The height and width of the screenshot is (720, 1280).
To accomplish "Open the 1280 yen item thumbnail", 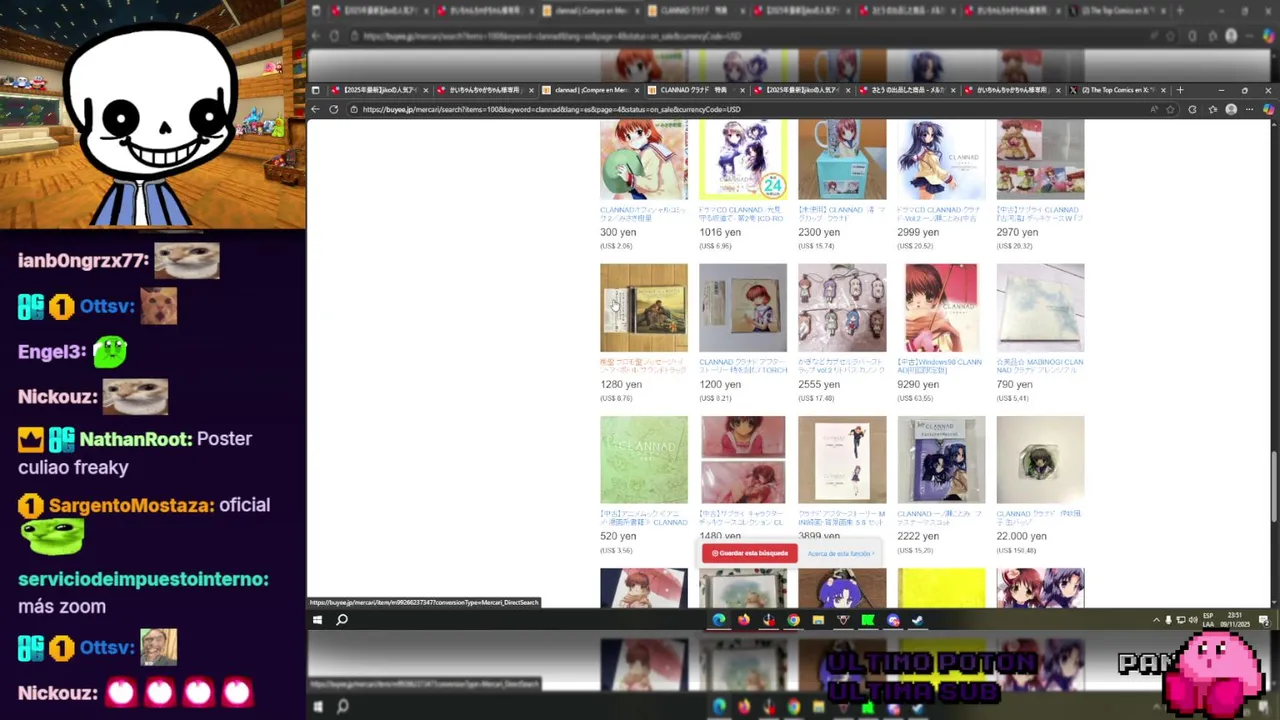I will pos(644,308).
